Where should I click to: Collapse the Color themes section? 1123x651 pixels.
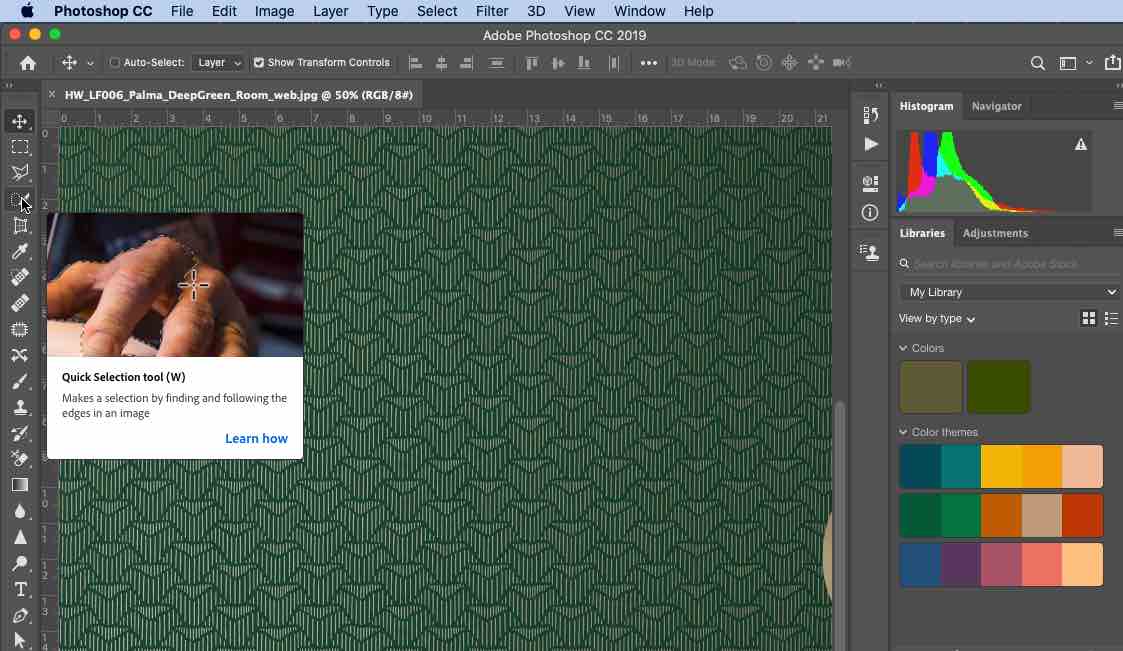pyautogui.click(x=904, y=432)
